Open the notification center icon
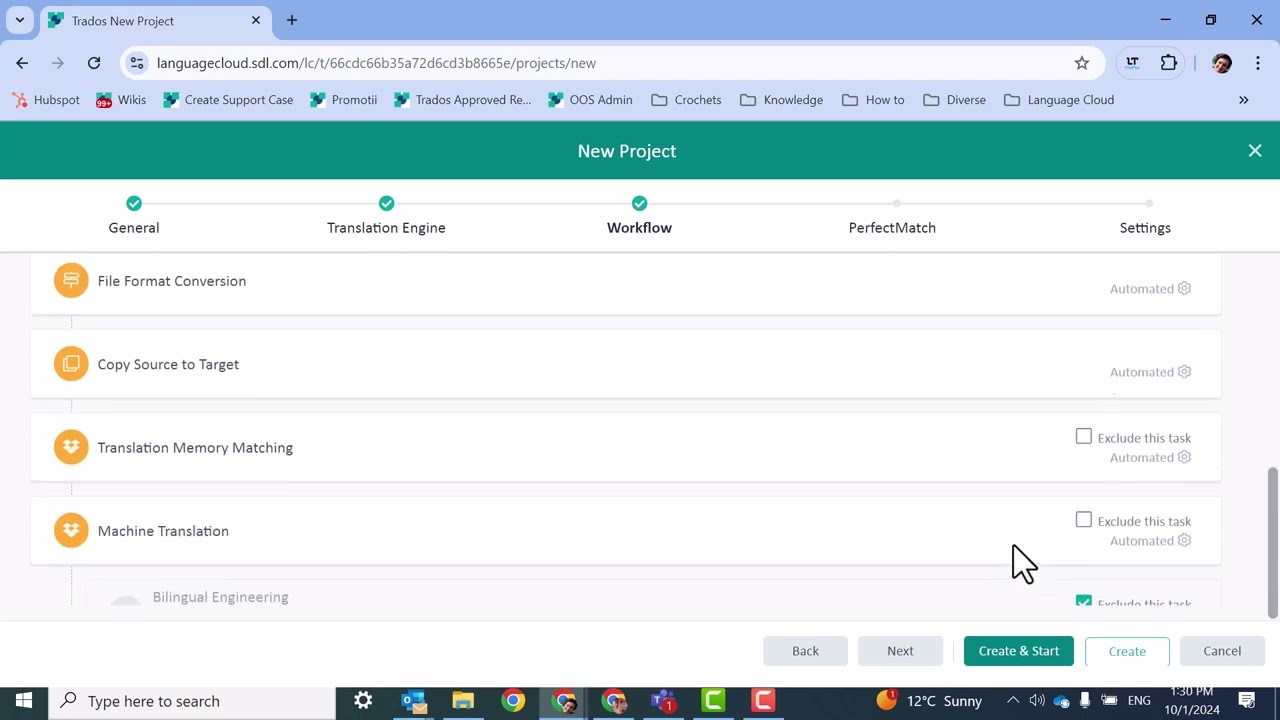 (x=1247, y=701)
